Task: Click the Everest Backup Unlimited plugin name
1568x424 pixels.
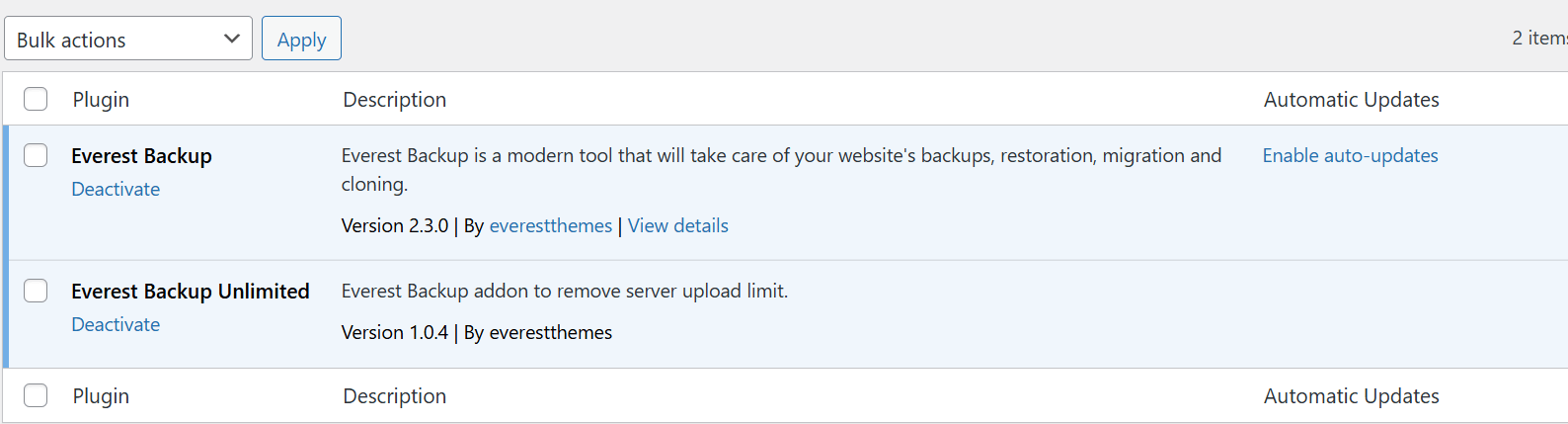Action: pyautogui.click(x=191, y=292)
